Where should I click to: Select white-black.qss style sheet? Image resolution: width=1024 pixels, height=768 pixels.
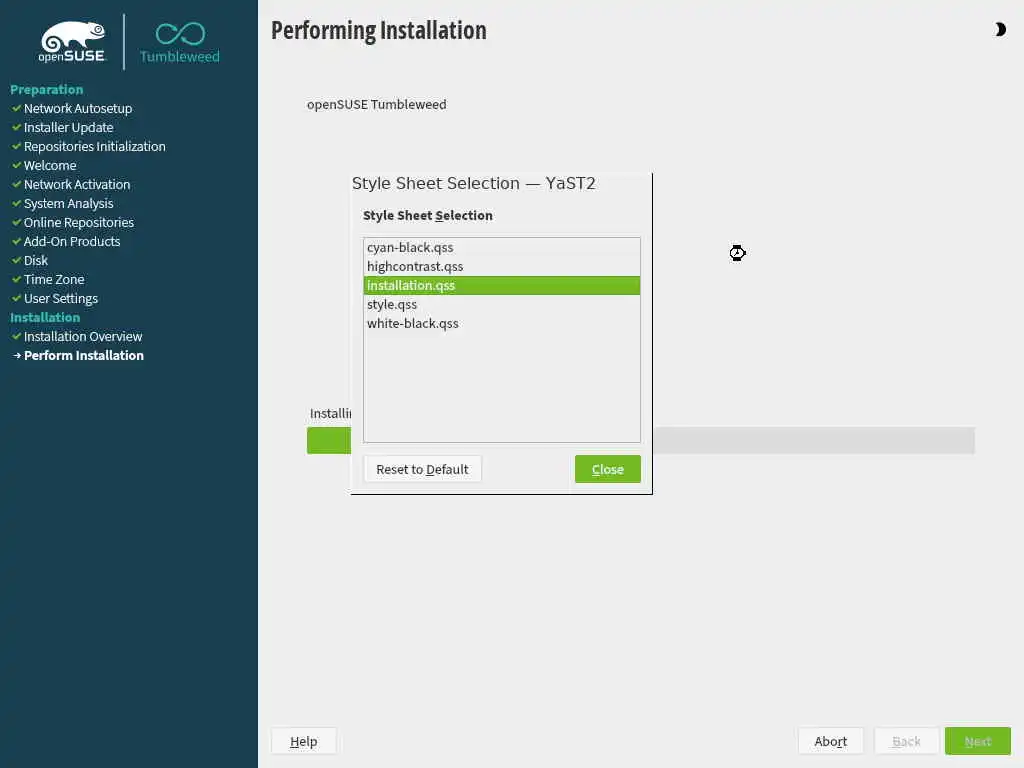[502, 323]
